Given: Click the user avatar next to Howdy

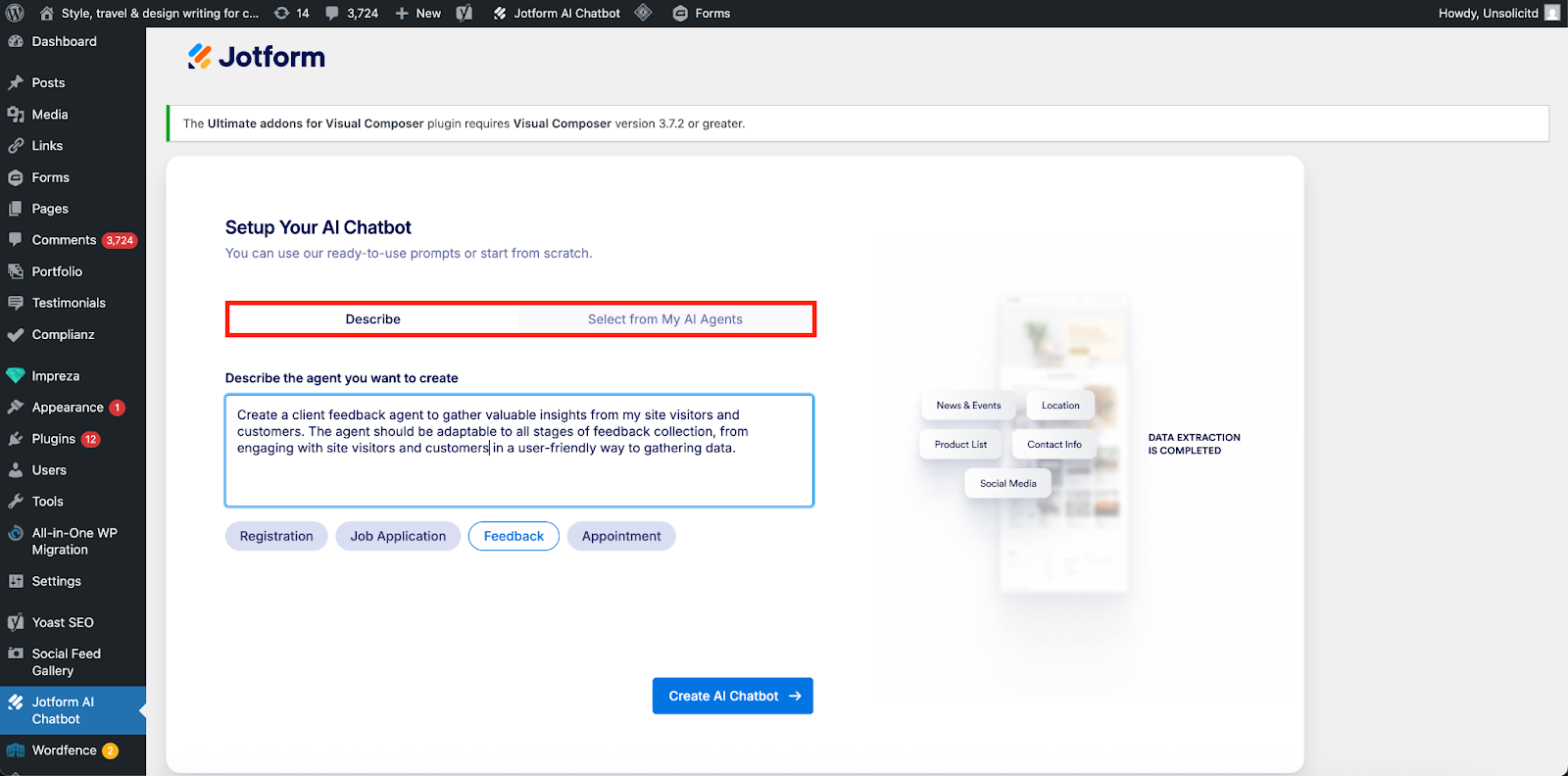Looking at the screenshot, I should click(x=1551, y=13).
